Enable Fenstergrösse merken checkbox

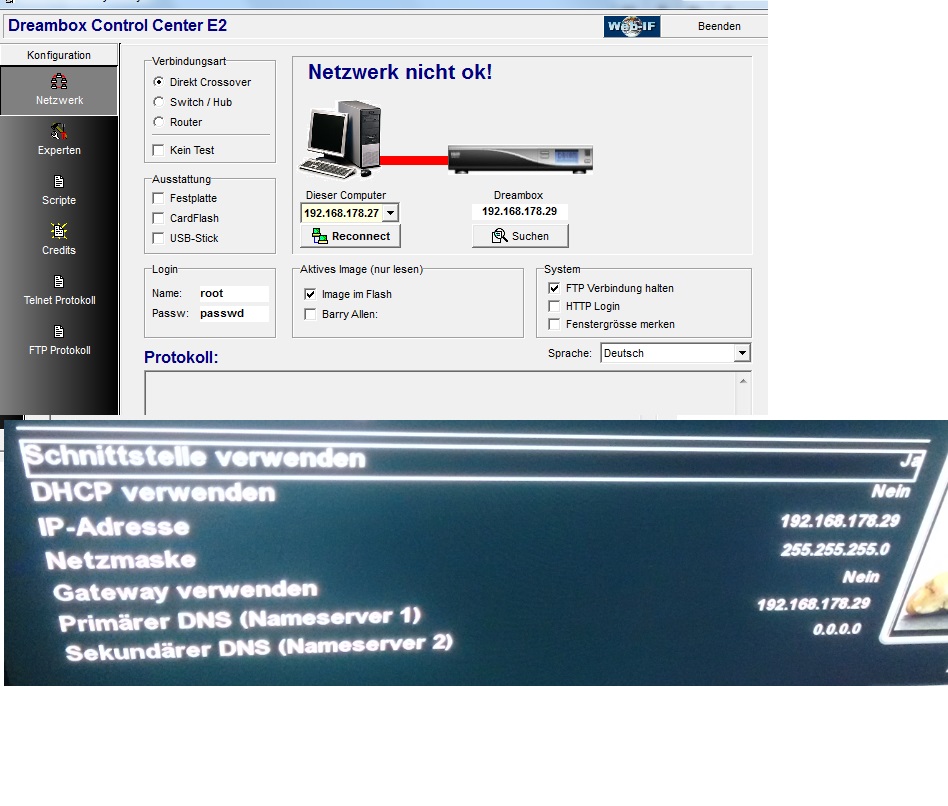pos(554,324)
